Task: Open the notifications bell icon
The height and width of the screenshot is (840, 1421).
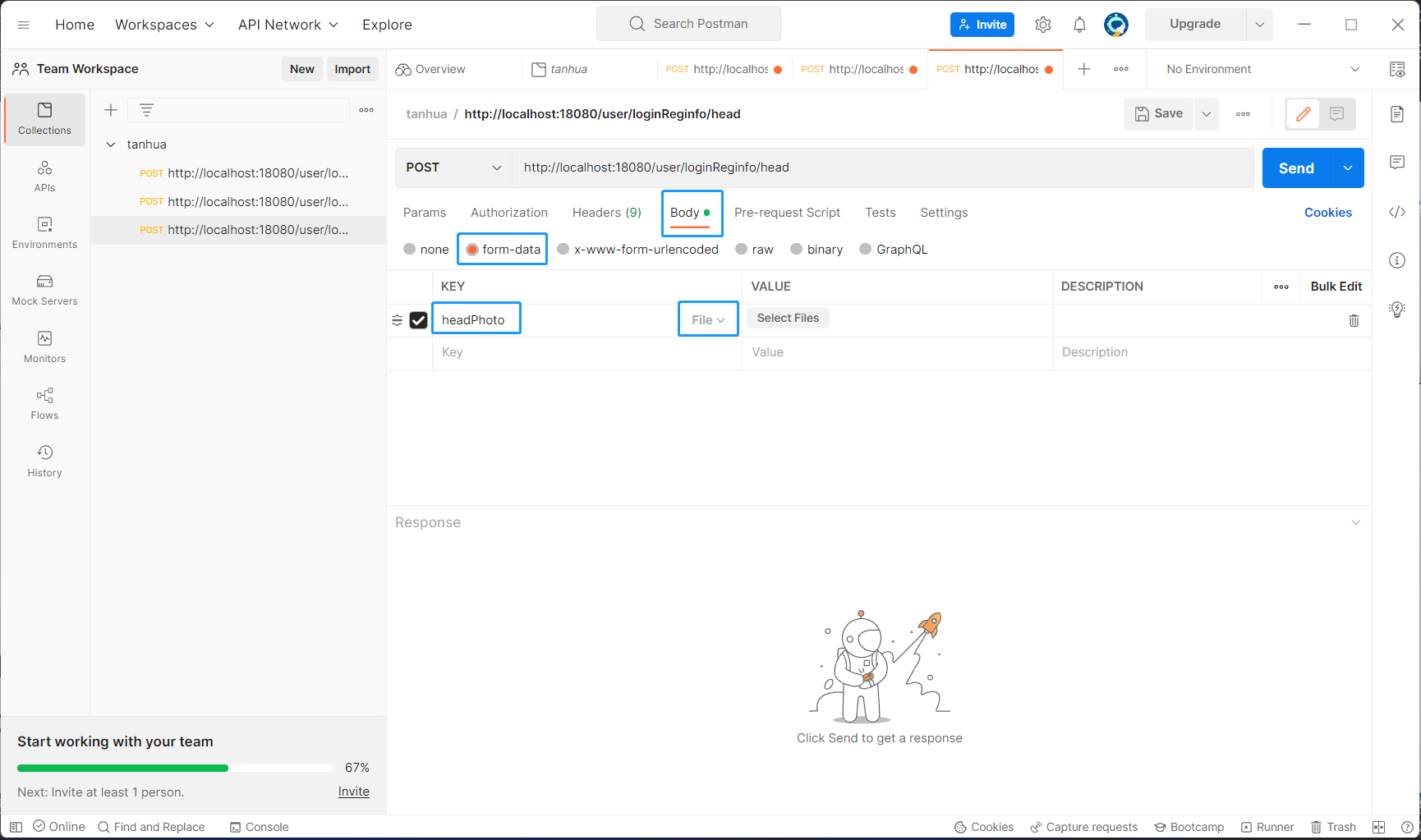Action: (x=1079, y=25)
